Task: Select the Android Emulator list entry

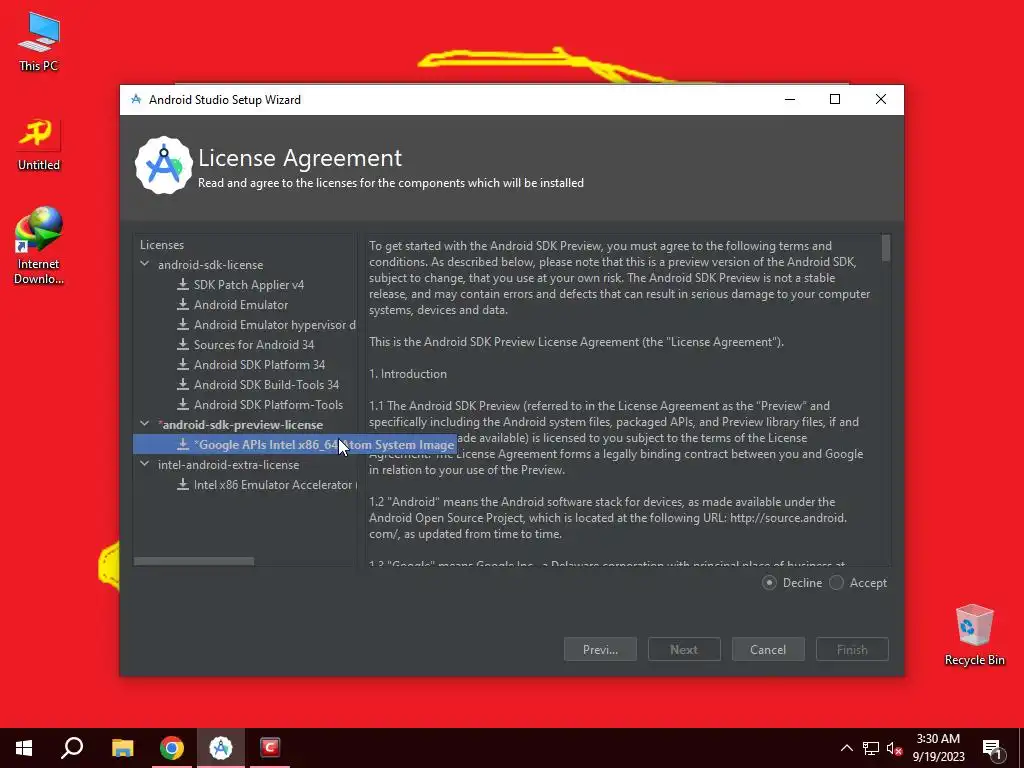Action: [241, 304]
